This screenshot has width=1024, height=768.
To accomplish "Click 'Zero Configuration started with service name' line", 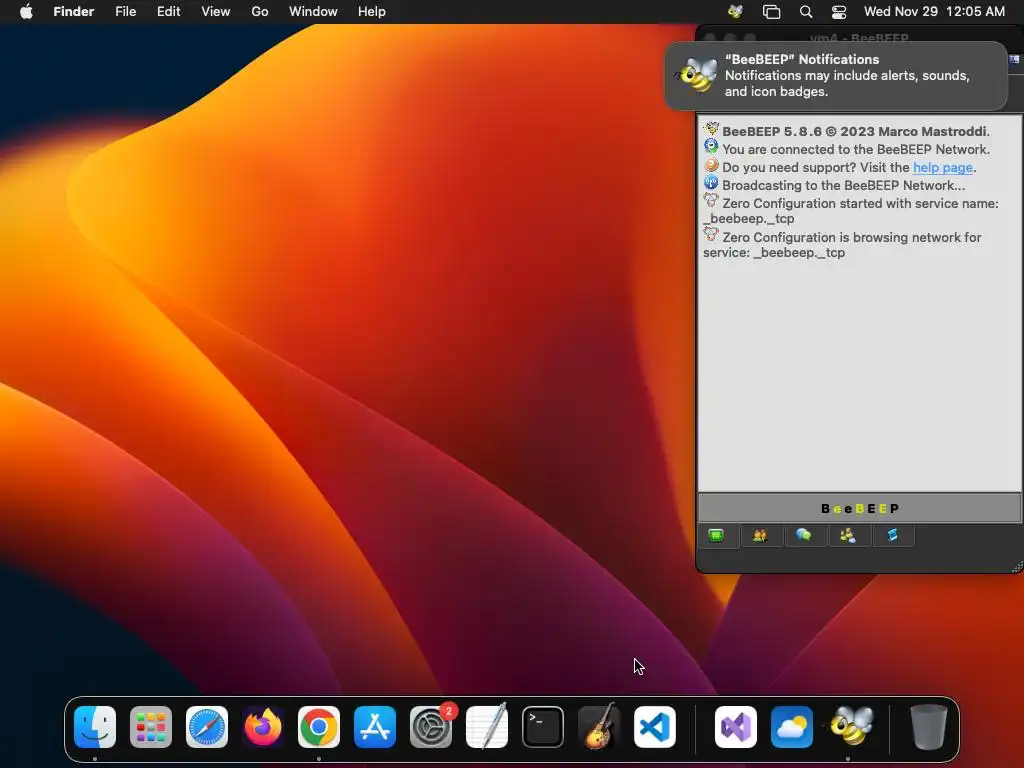I will [851, 210].
